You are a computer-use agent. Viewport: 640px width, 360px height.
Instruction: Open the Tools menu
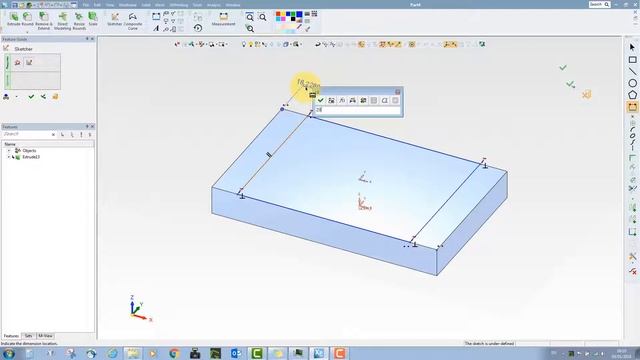point(198,5)
